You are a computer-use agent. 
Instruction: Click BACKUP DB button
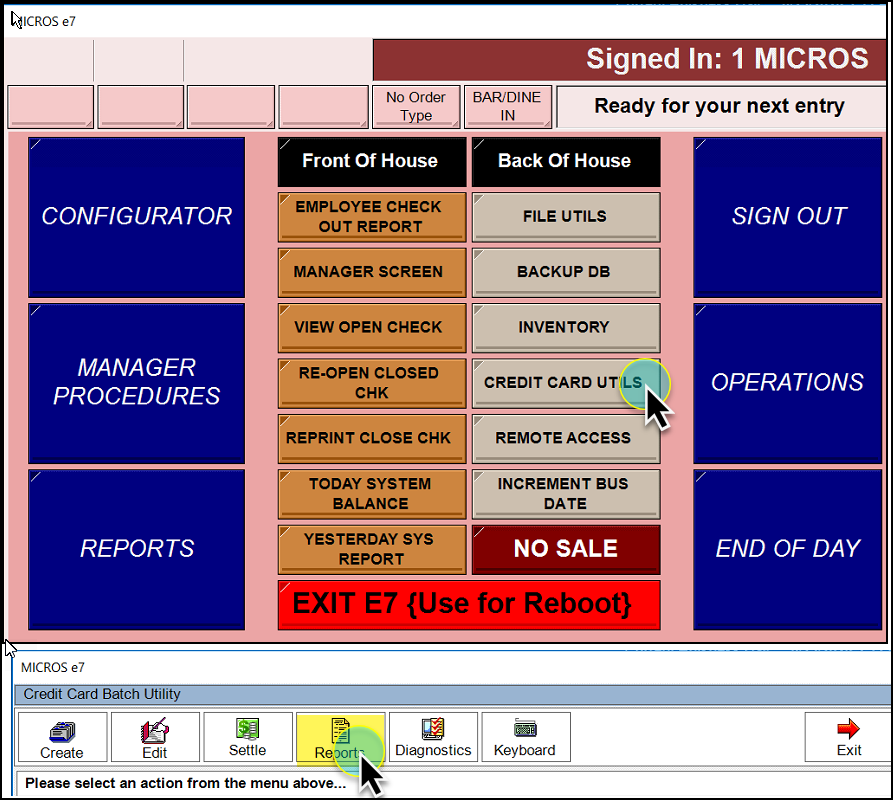click(565, 272)
